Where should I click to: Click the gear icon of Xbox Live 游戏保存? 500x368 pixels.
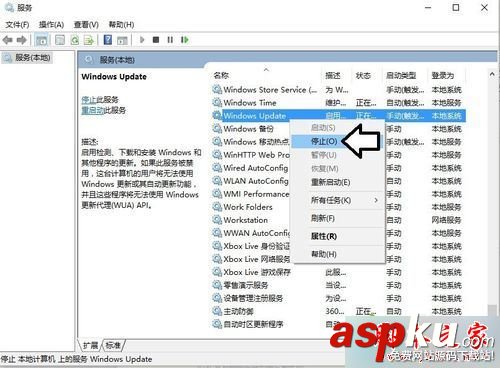217,272
